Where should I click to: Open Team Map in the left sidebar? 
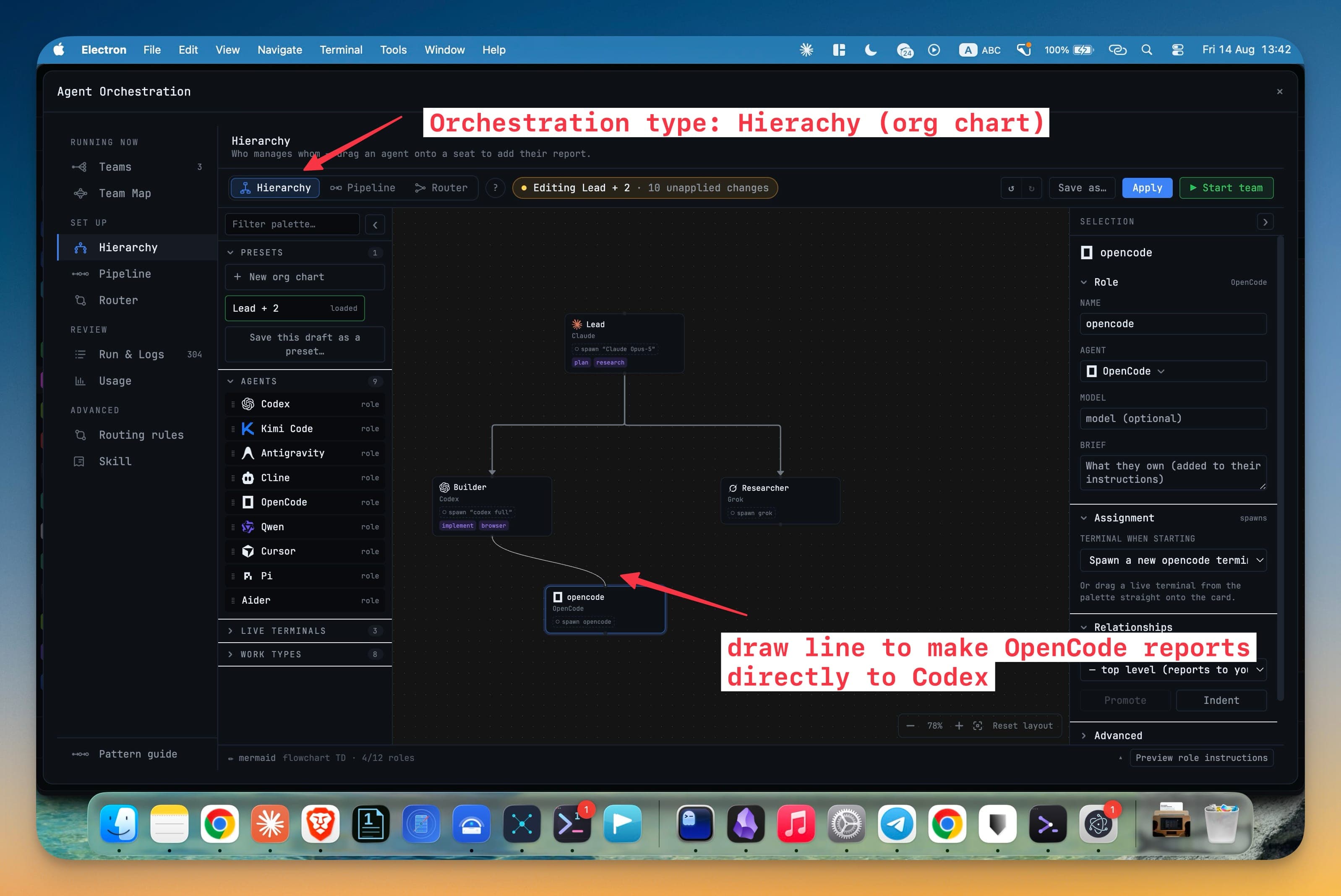137,193
